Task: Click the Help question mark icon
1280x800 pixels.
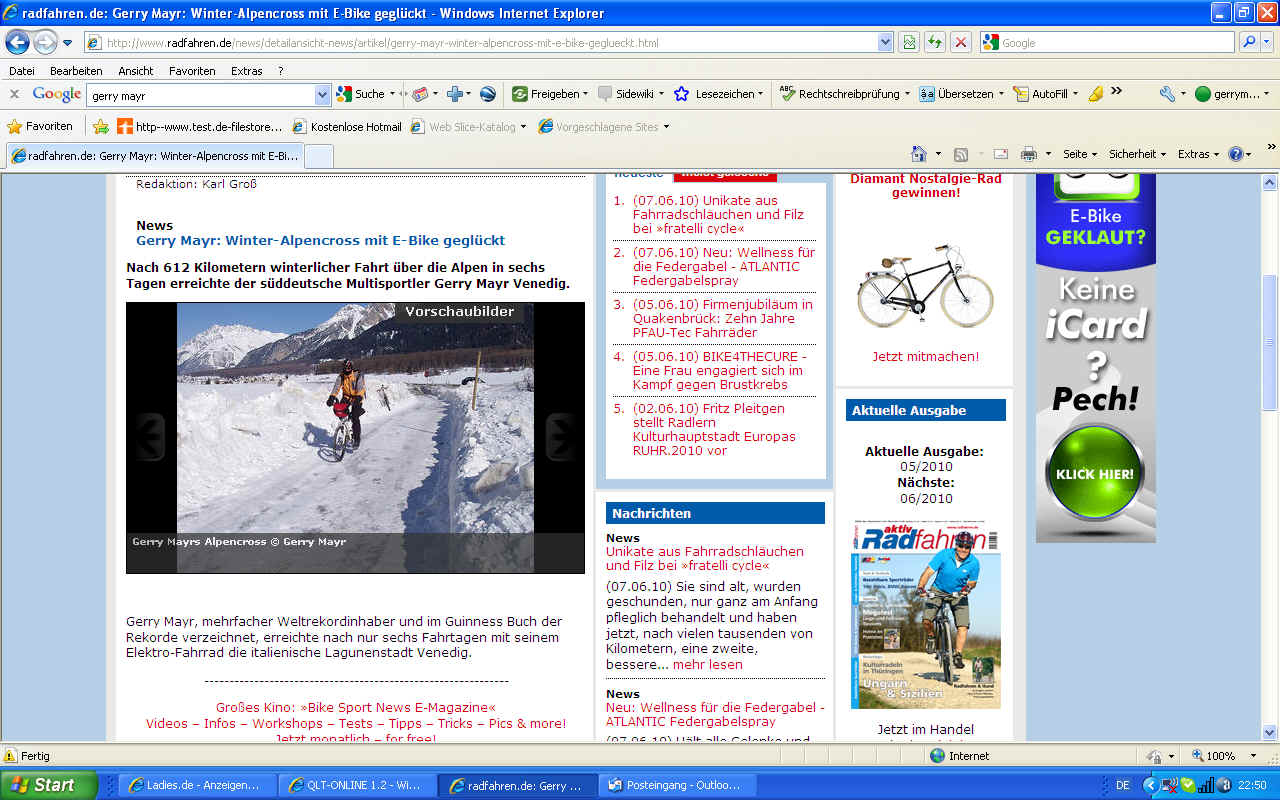Action: (x=1237, y=154)
